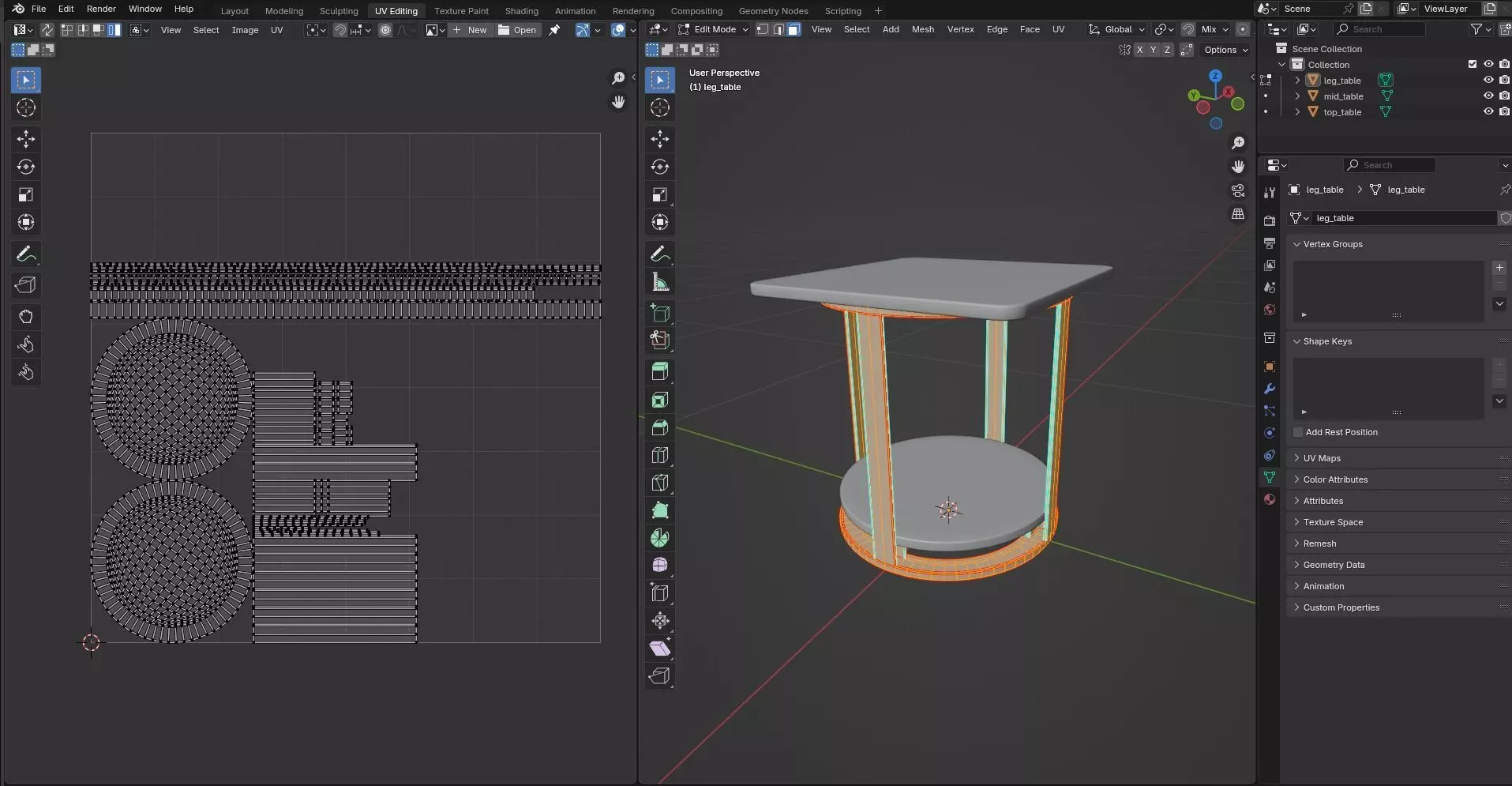Collapse the Vertex Groups panel
The width and height of the screenshot is (1512, 786).
point(1333,244)
